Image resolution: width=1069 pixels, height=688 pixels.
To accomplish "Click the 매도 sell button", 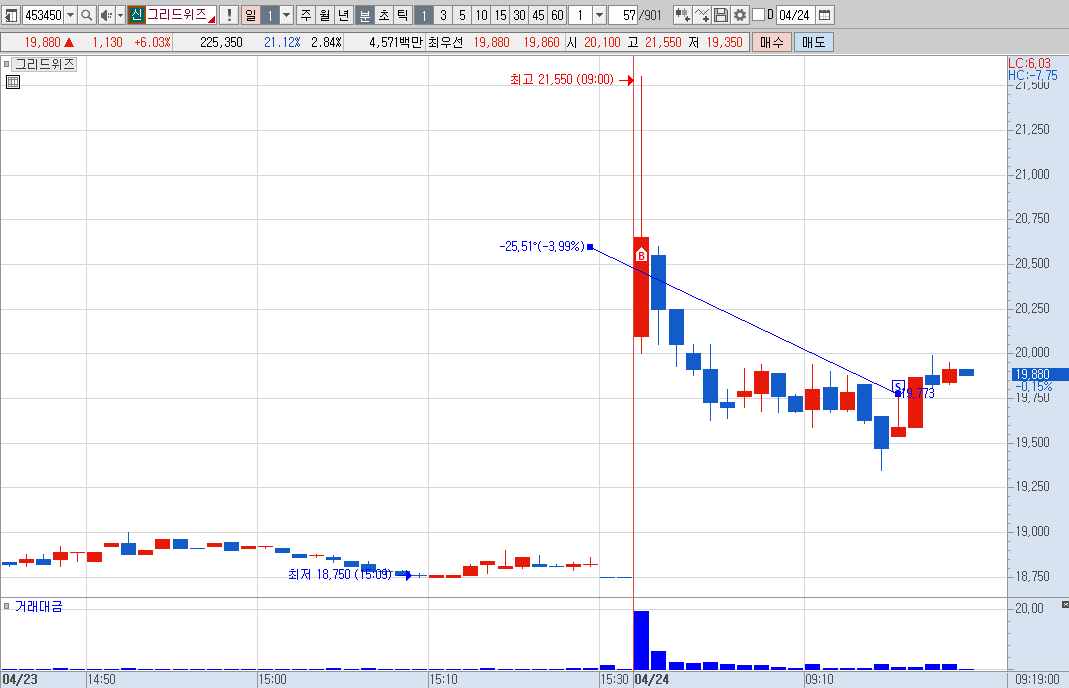I will point(813,42).
